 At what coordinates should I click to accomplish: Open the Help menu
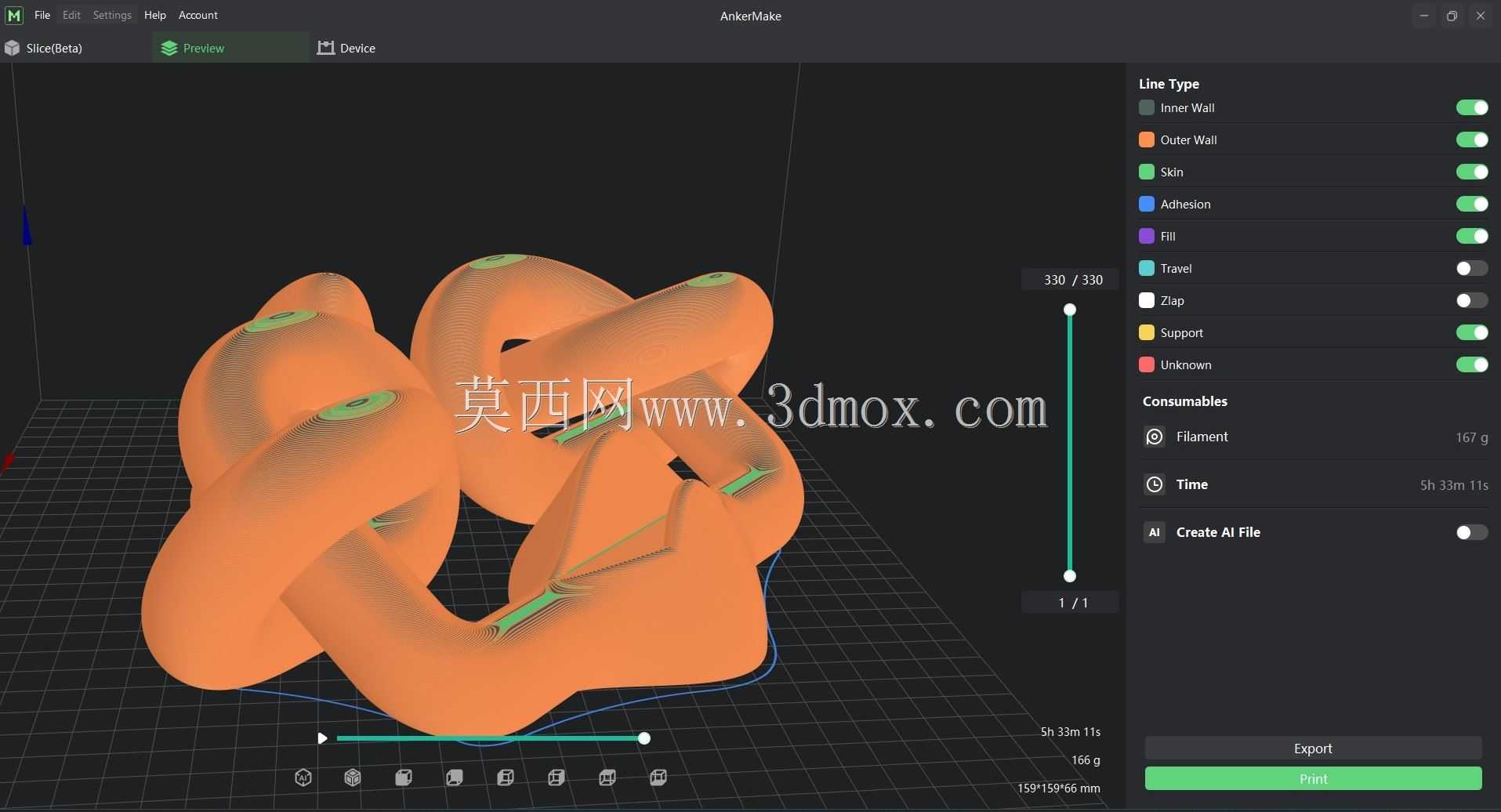tap(155, 15)
